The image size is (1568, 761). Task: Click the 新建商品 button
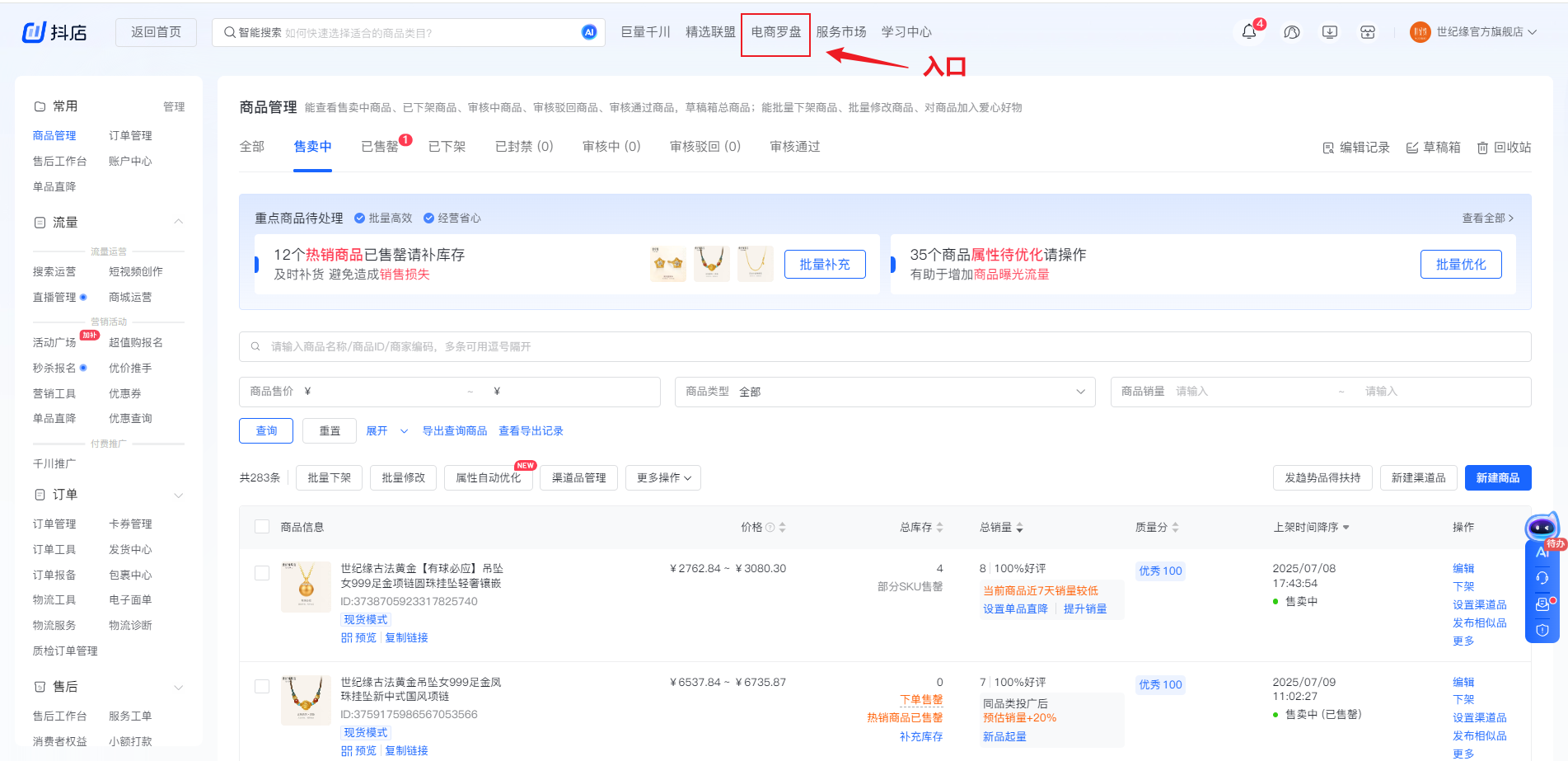tap(1497, 478)
